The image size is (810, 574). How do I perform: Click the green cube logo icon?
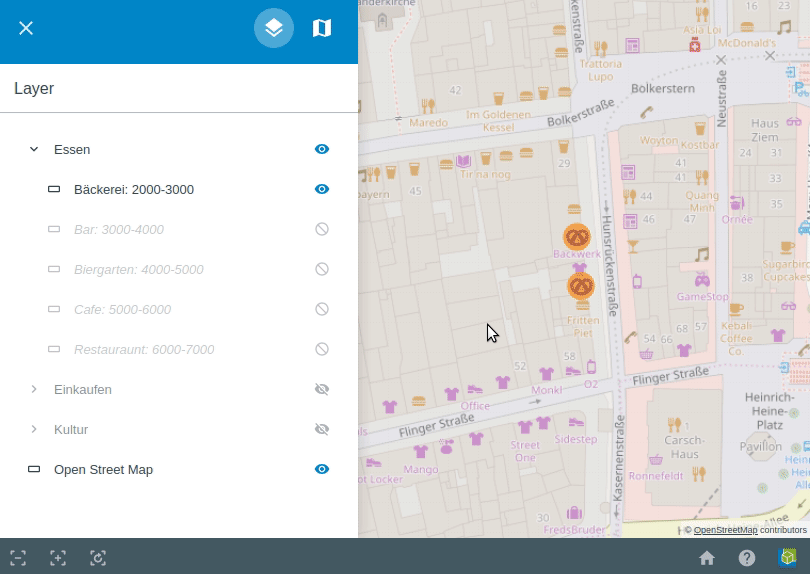pyautogui.click(x=788, y=558)
